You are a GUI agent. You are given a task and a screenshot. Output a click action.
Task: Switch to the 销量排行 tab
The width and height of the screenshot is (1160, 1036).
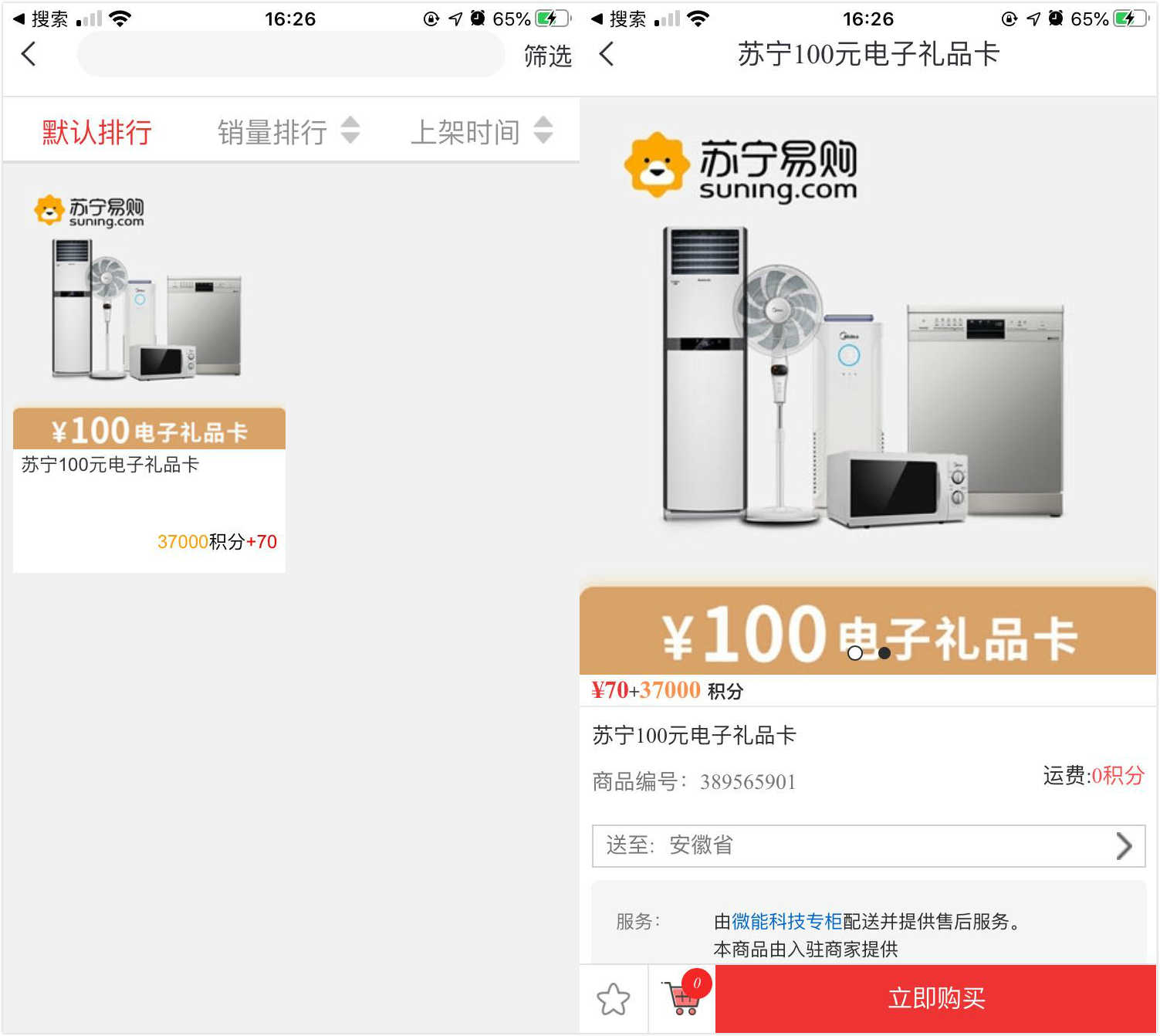(272, 132)
